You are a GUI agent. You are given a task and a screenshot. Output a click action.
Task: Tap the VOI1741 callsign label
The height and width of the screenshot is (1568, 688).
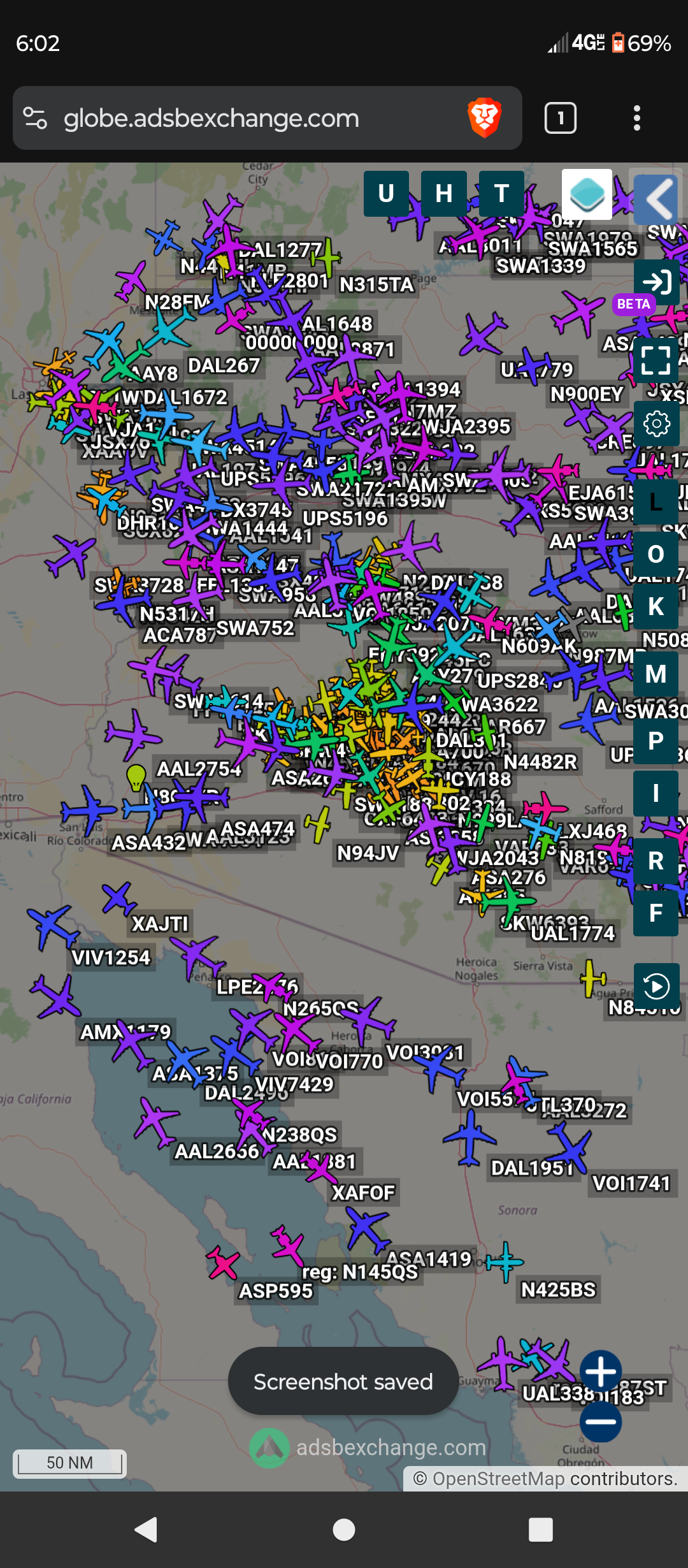631,1184
